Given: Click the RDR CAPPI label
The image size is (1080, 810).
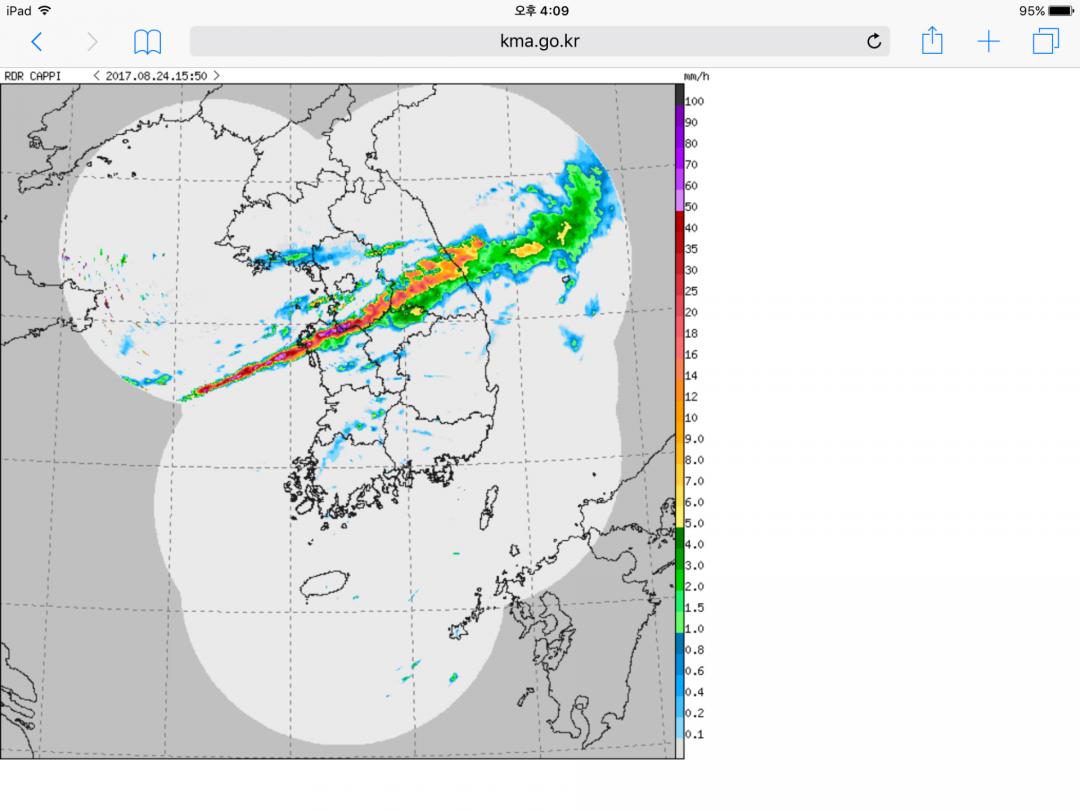Looking at the screenshot, I should [x=36, y=75].
